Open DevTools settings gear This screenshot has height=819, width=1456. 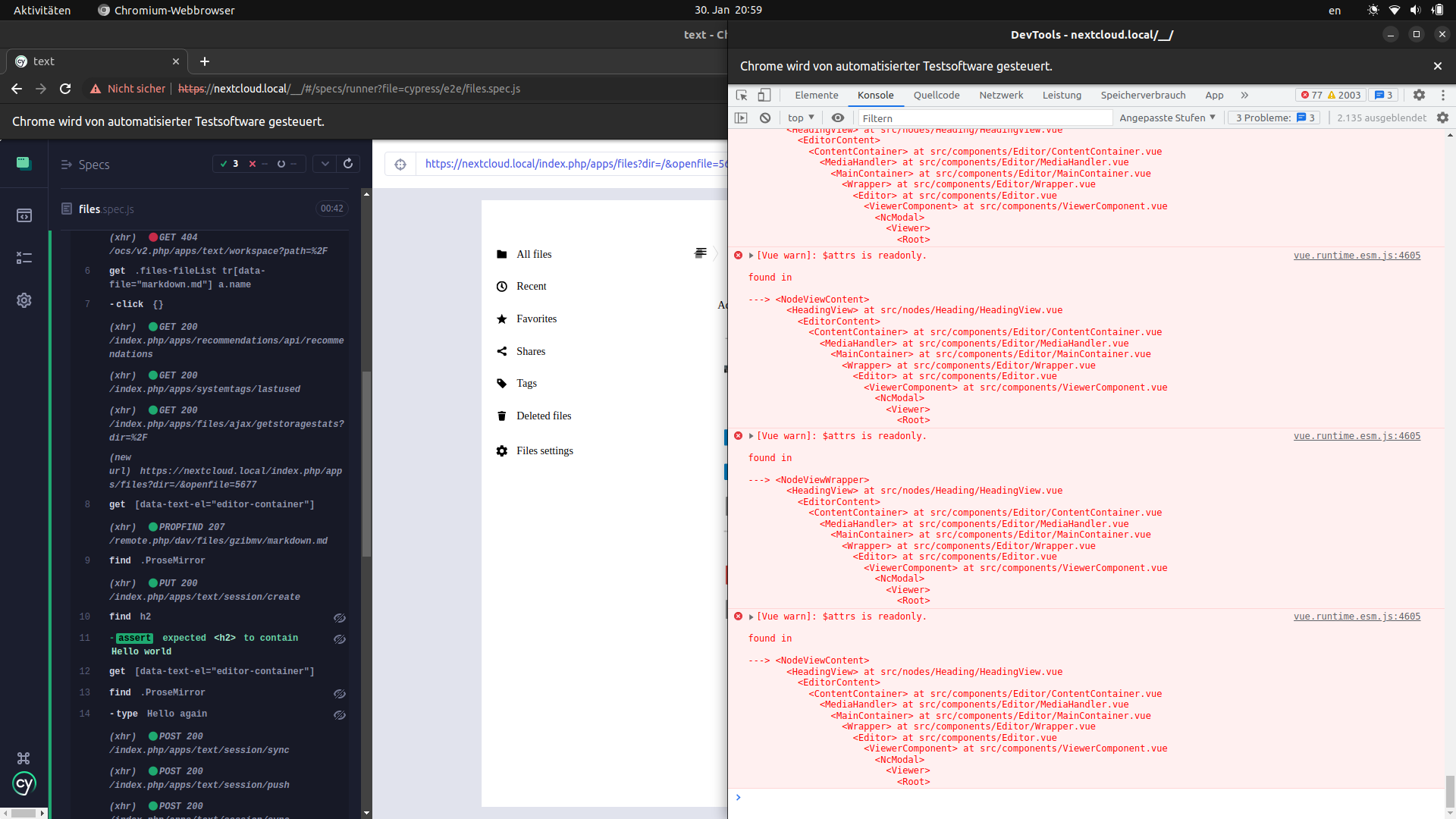point(1419,95)
